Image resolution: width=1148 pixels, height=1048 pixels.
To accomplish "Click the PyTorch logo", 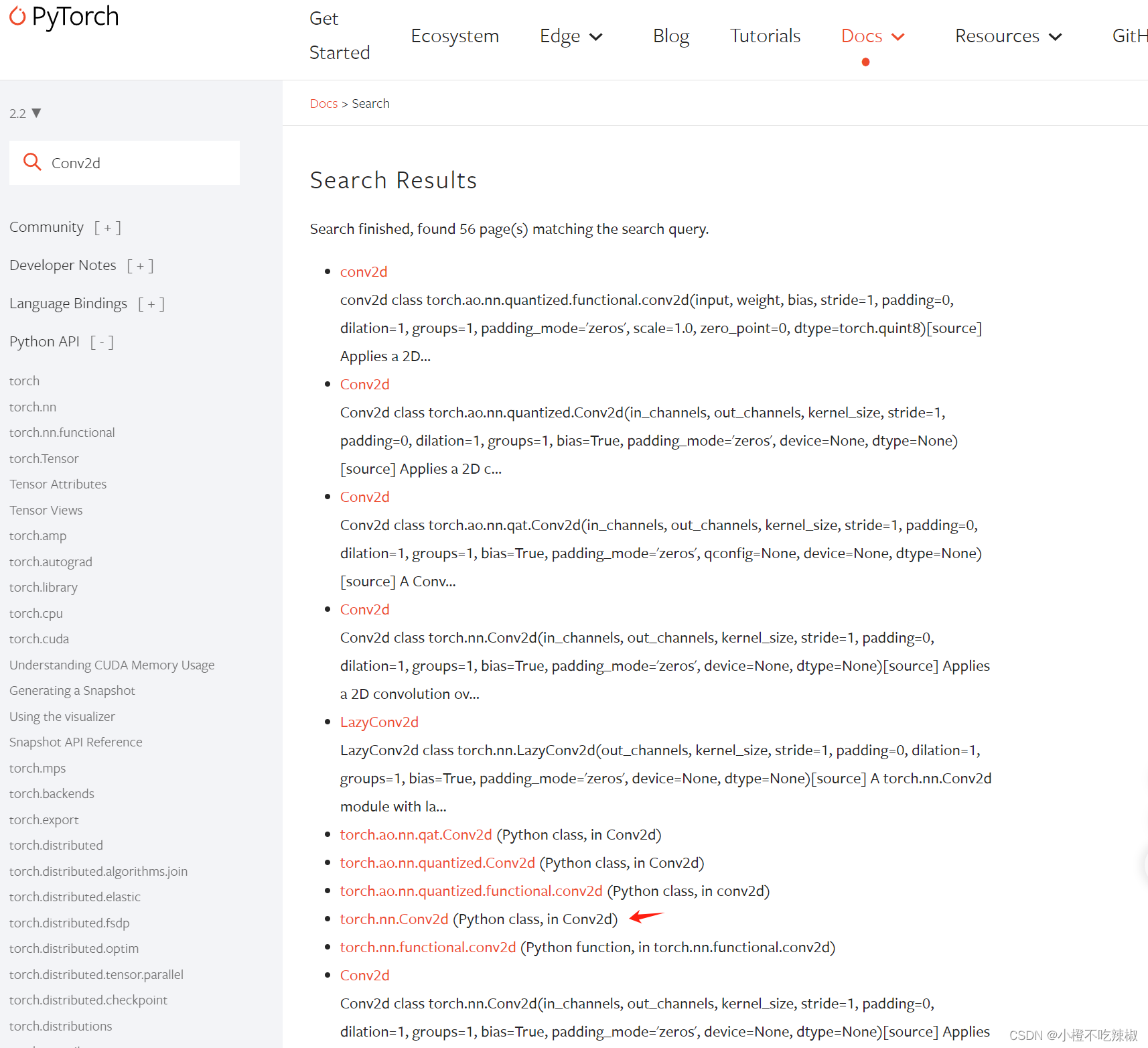I will 63,17.
